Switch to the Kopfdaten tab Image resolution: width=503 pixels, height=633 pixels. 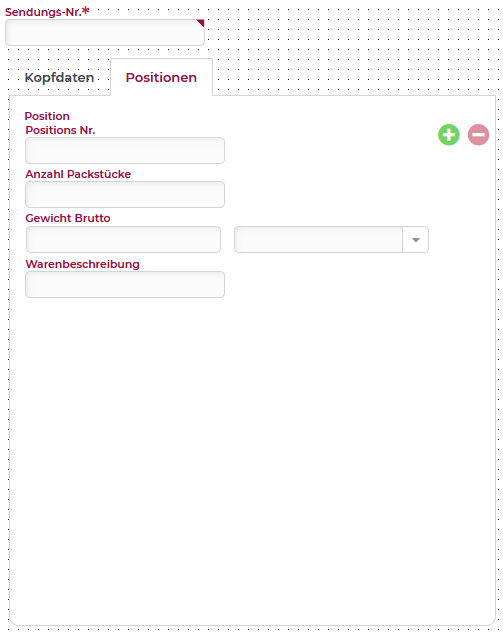[x=59, y=77]
